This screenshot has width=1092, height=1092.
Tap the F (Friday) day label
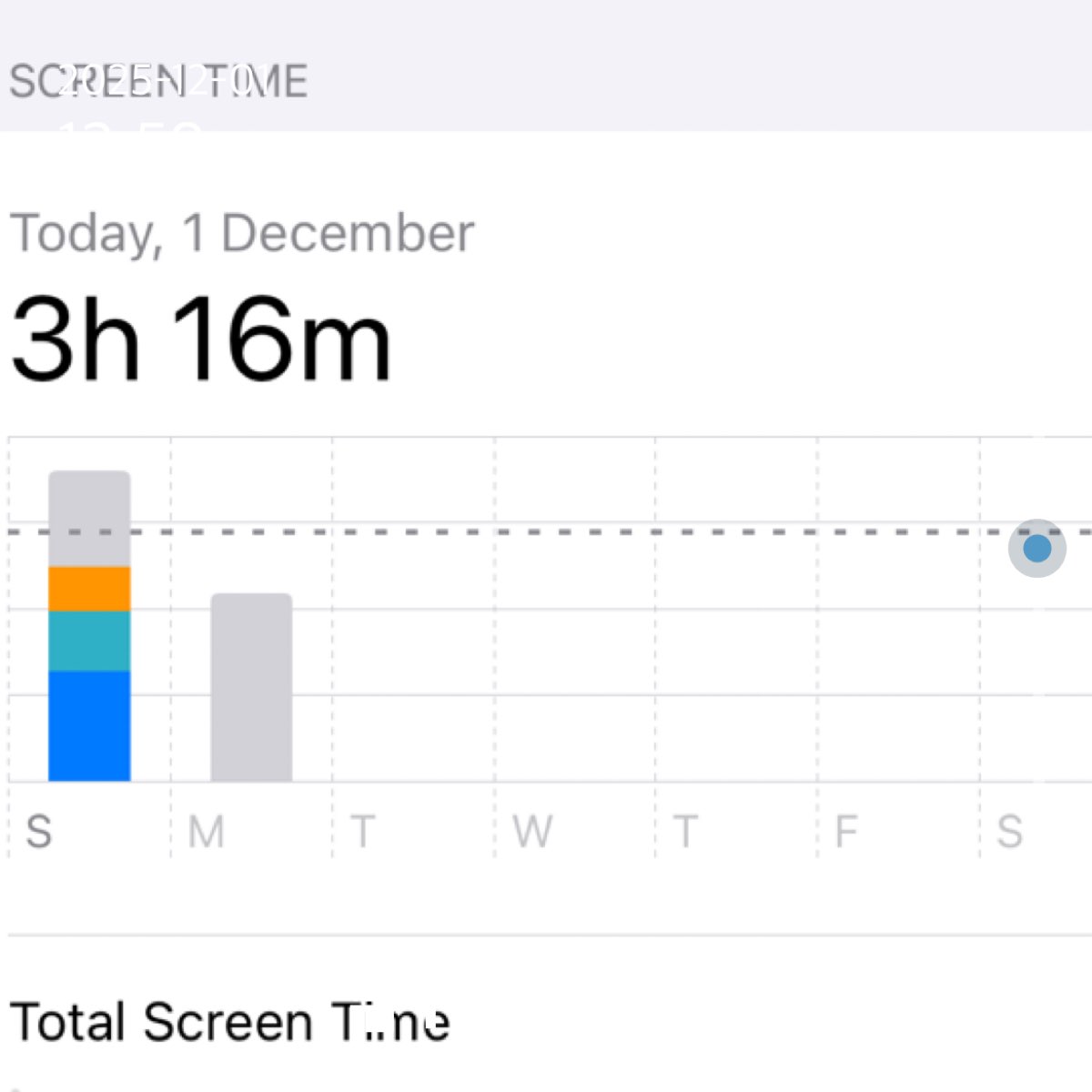click(x=846, y=832)
